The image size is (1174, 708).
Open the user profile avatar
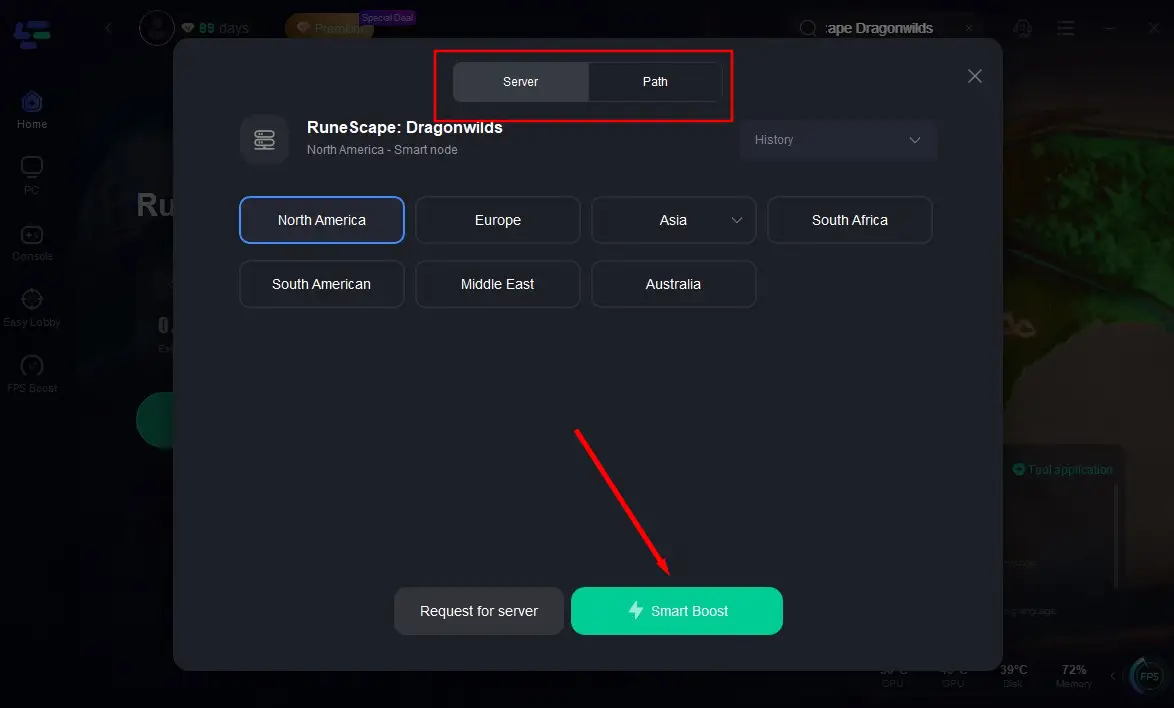point(157,28)
